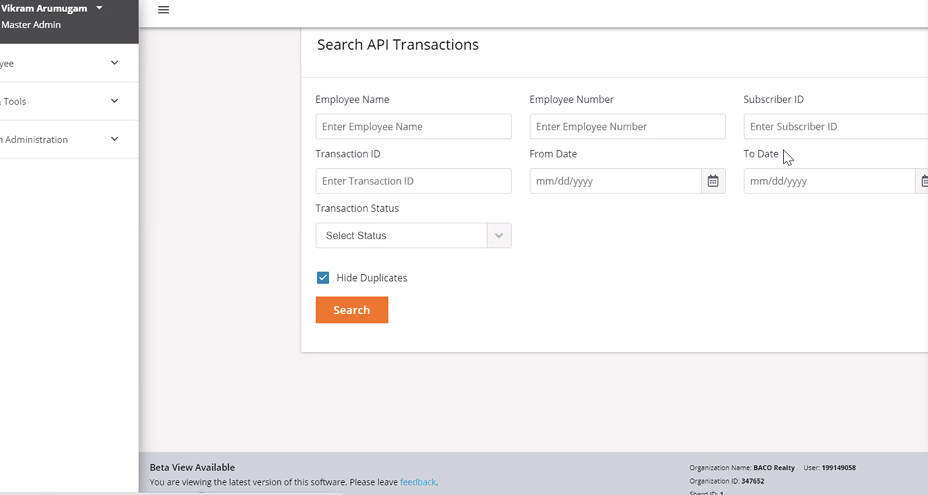Uncheck the Hide Duplicates checkbox
The height and width of the screenshot is (495, 928).
tap(323, 278)
